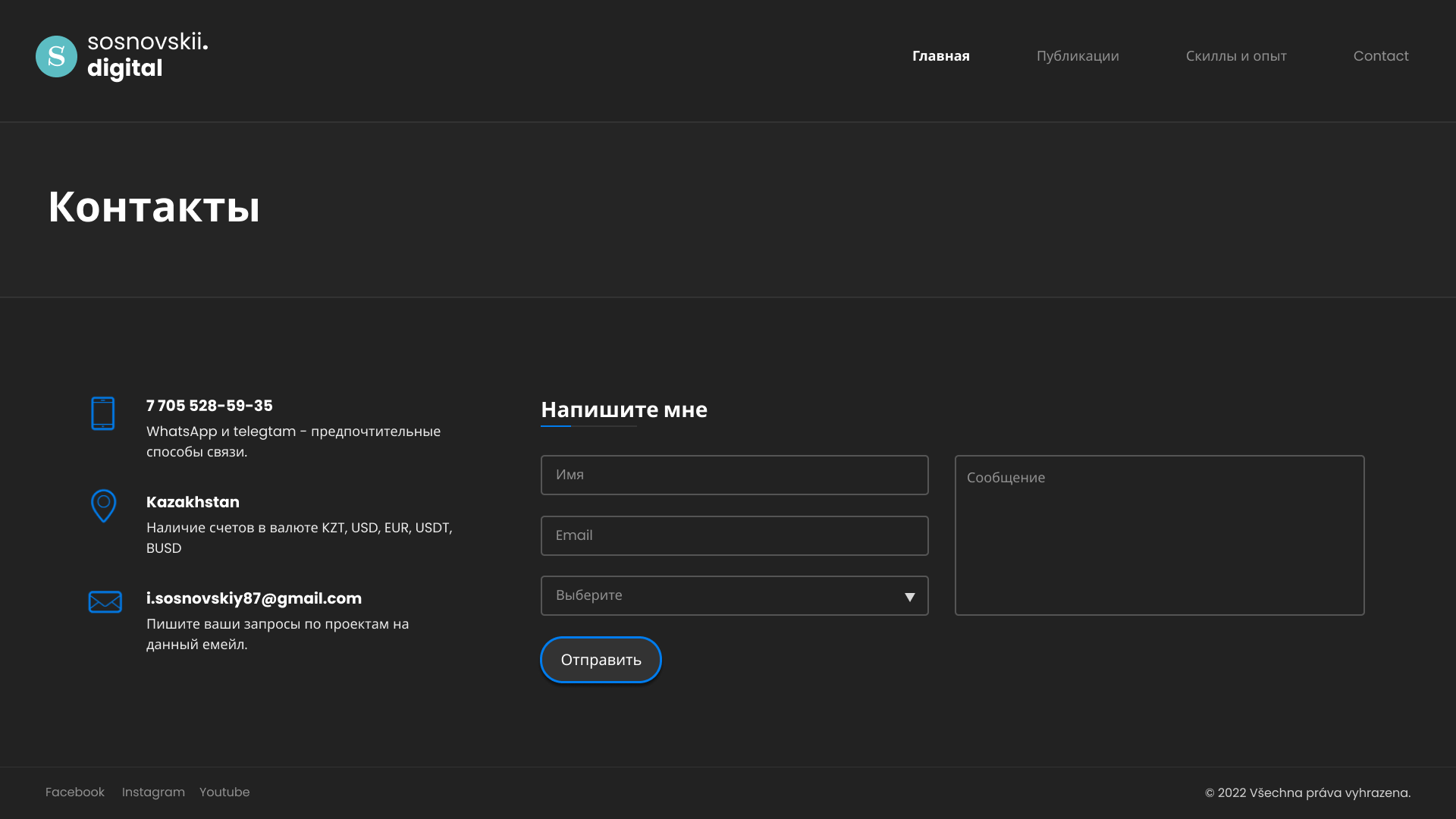Open Скиллы и опыт page
Viewport: 1456px width, 819px height.
click(x=1236, y=56)
